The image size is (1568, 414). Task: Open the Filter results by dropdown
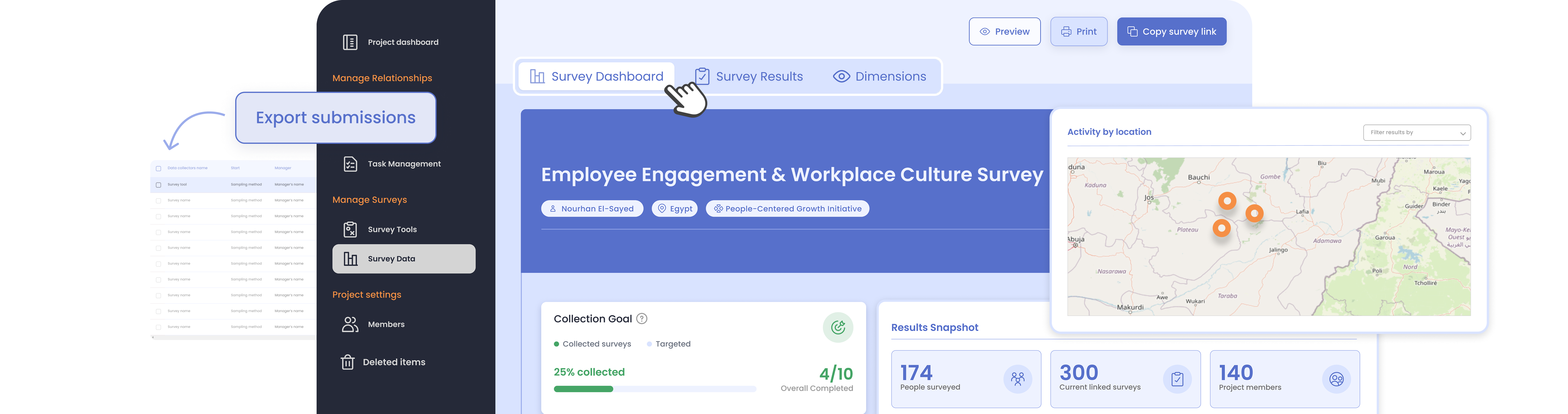1416,132
